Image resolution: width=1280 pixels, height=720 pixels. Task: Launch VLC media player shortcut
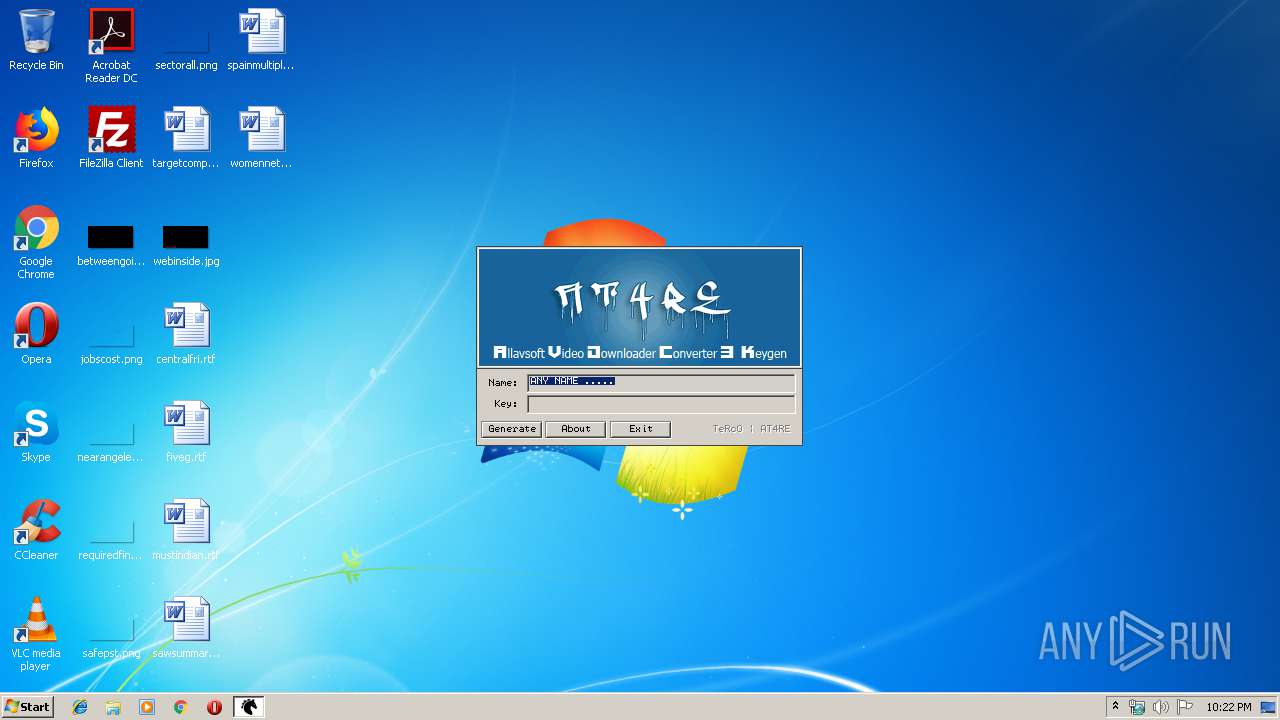point(36,634)
